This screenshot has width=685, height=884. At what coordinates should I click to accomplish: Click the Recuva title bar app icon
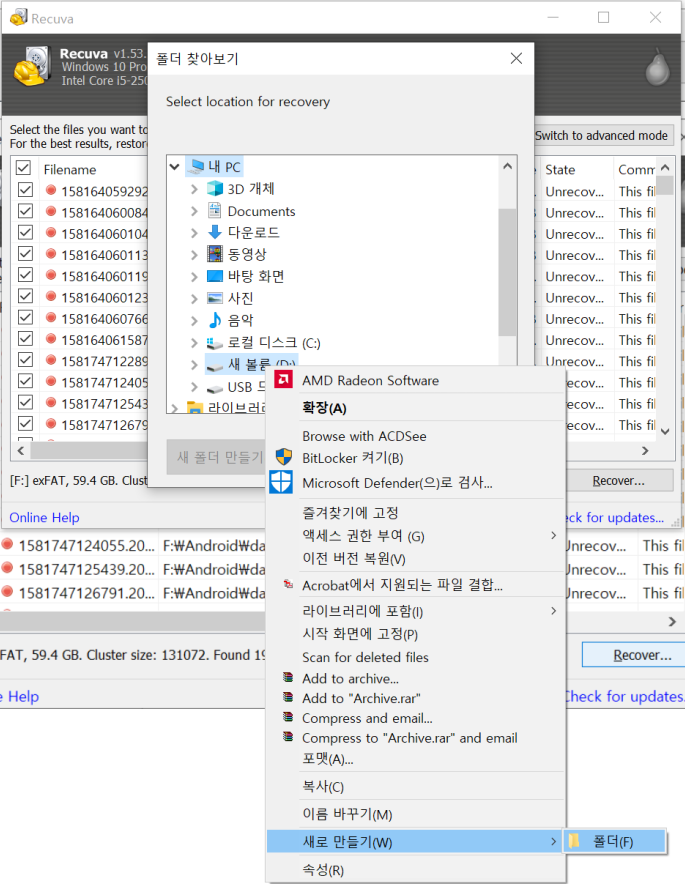18,17
